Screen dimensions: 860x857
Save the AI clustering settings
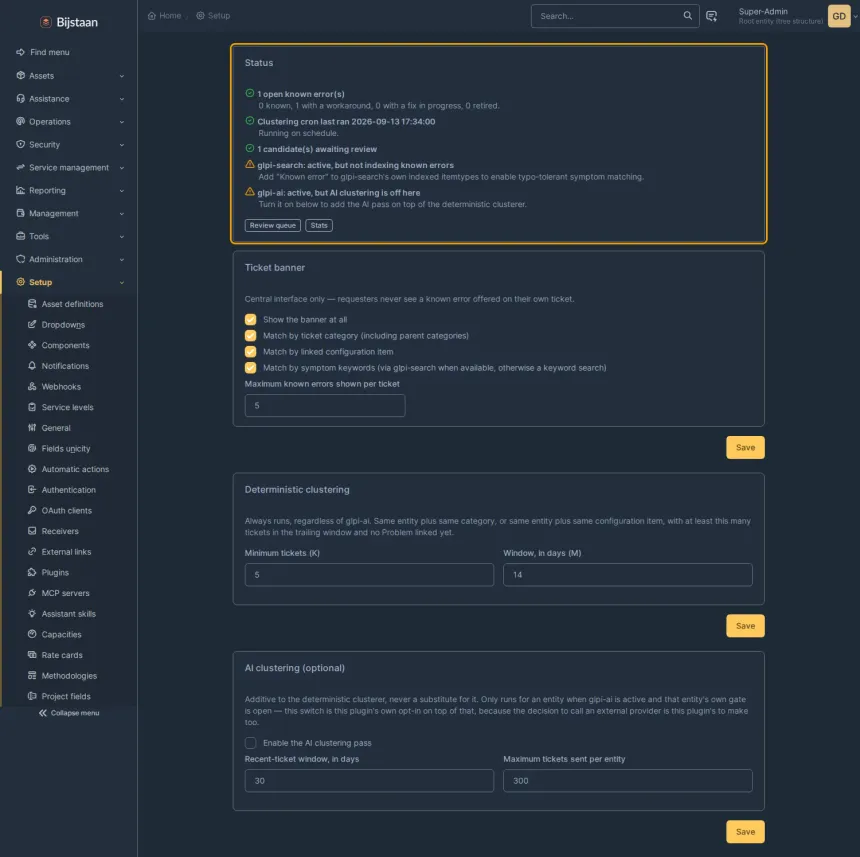(x=745, y=832)
